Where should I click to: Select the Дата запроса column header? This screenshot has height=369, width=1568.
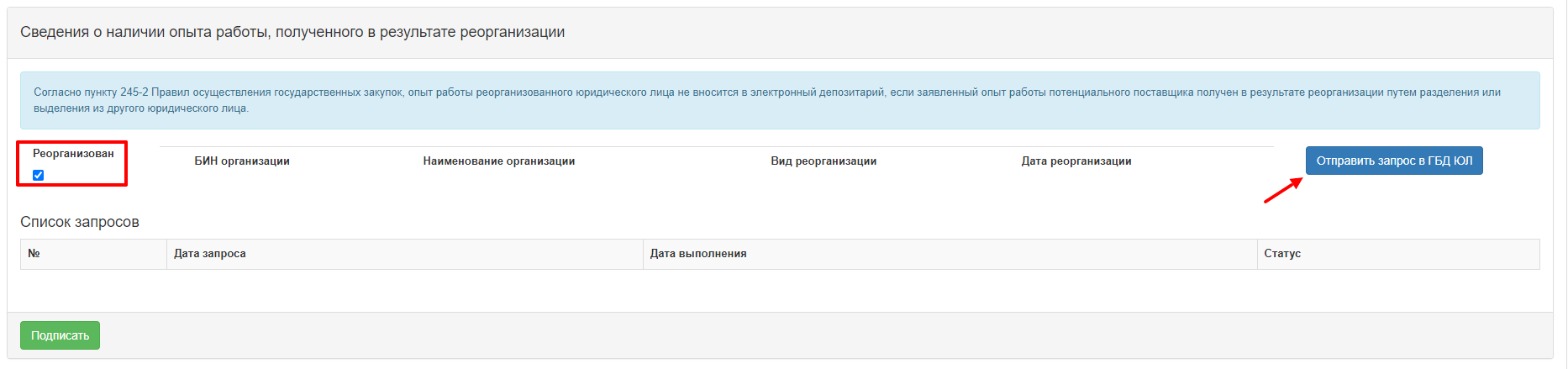[210, 253]
